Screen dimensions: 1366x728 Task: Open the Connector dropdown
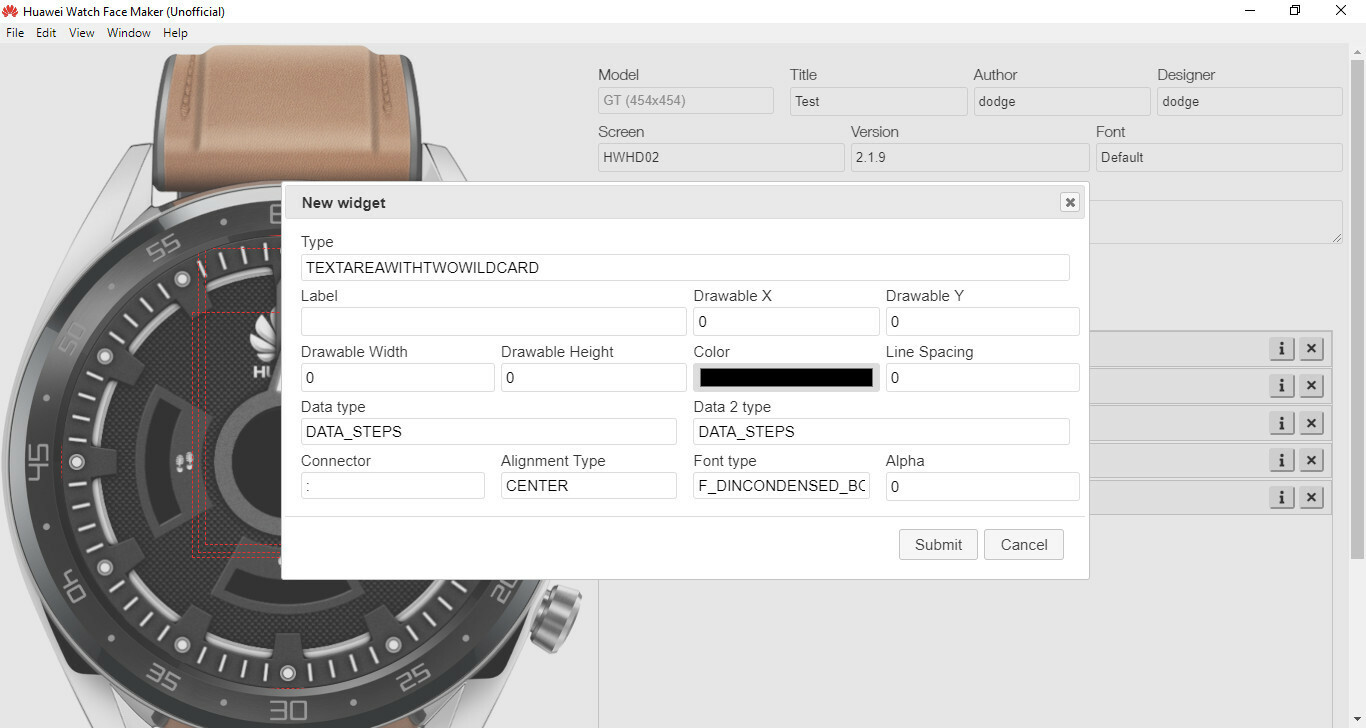(393, 486)
